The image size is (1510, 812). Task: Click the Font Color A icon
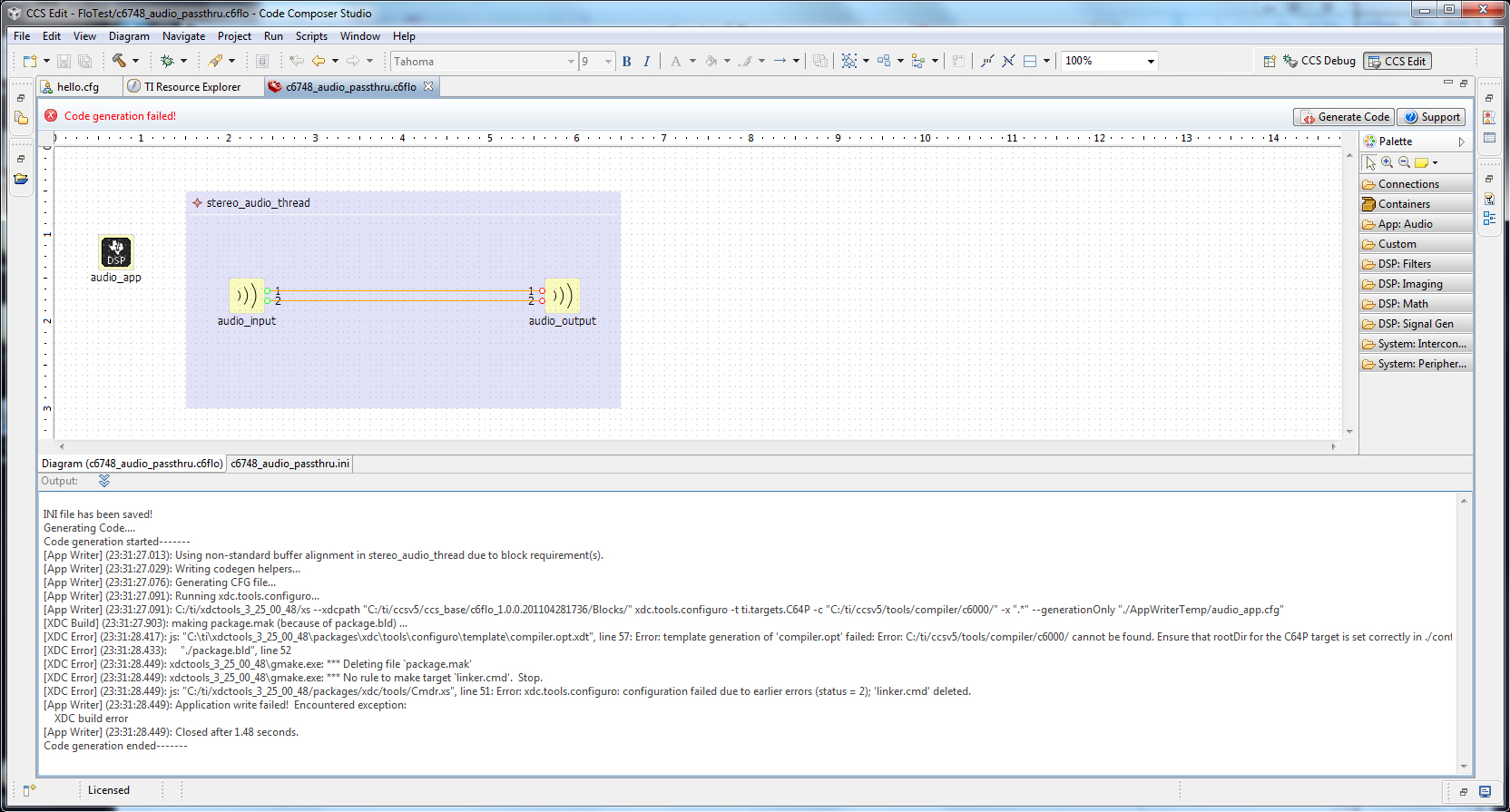click(676, 61)
